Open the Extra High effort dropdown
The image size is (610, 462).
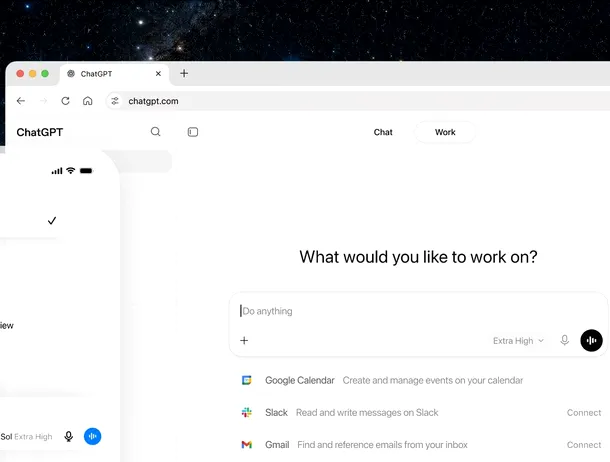click(518, 341)
